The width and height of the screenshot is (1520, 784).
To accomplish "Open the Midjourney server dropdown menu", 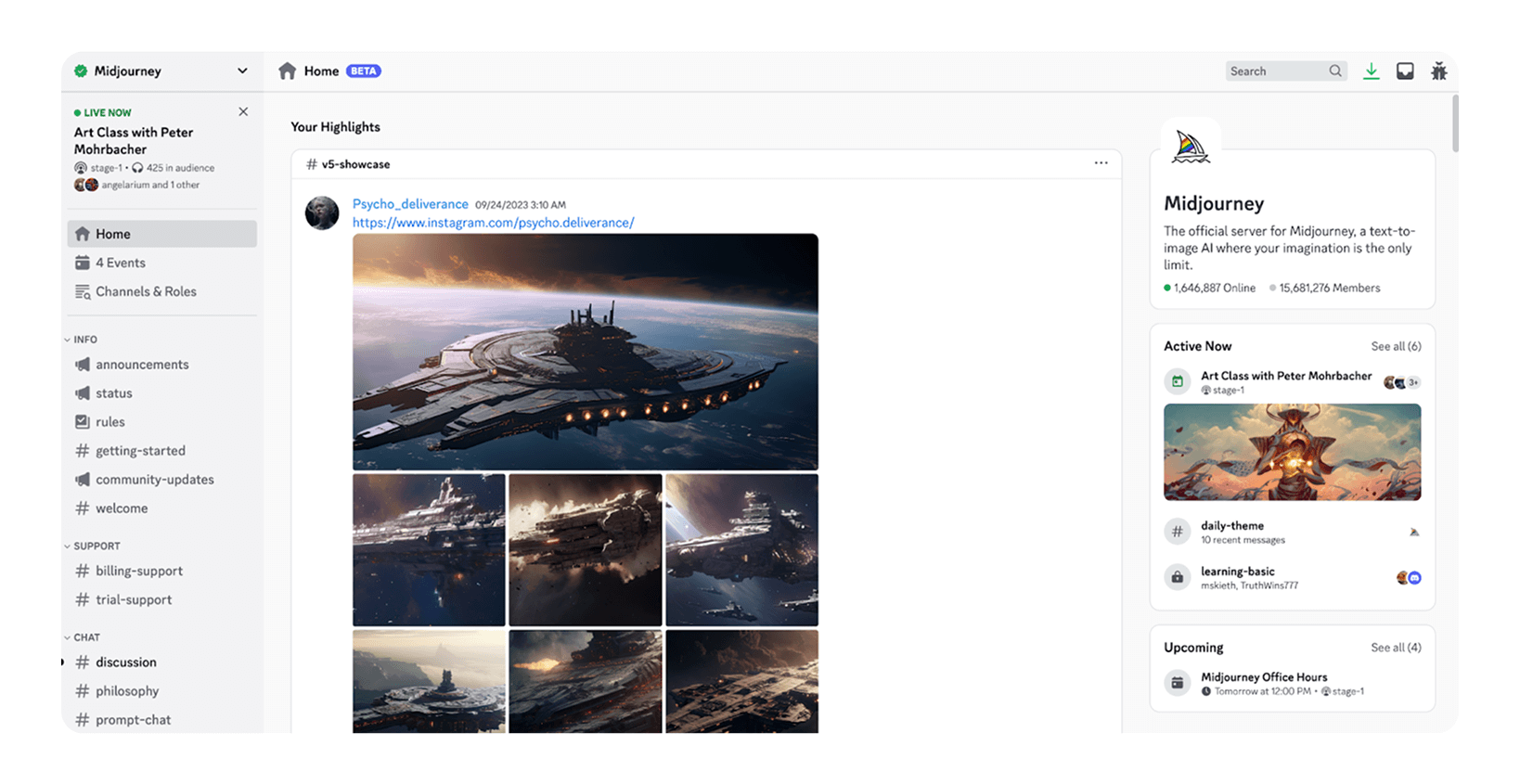I will pyautogui.click(x=242, y=71).
